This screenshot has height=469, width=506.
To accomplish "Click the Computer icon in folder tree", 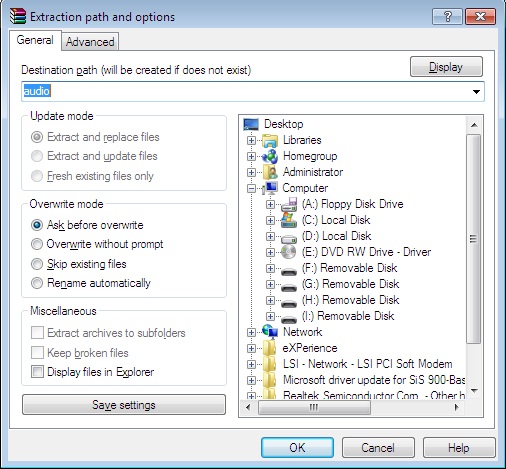I will tap(270, 188).
